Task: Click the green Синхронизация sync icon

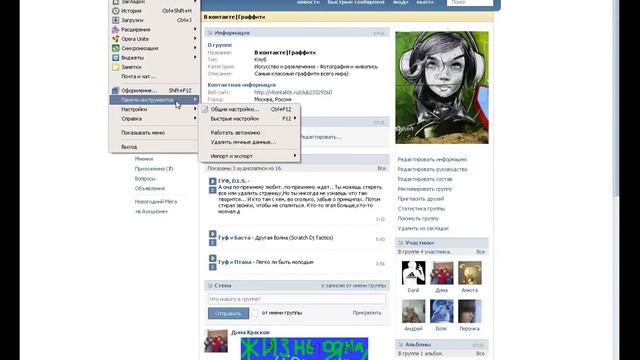Action: (x=116, y=48)
